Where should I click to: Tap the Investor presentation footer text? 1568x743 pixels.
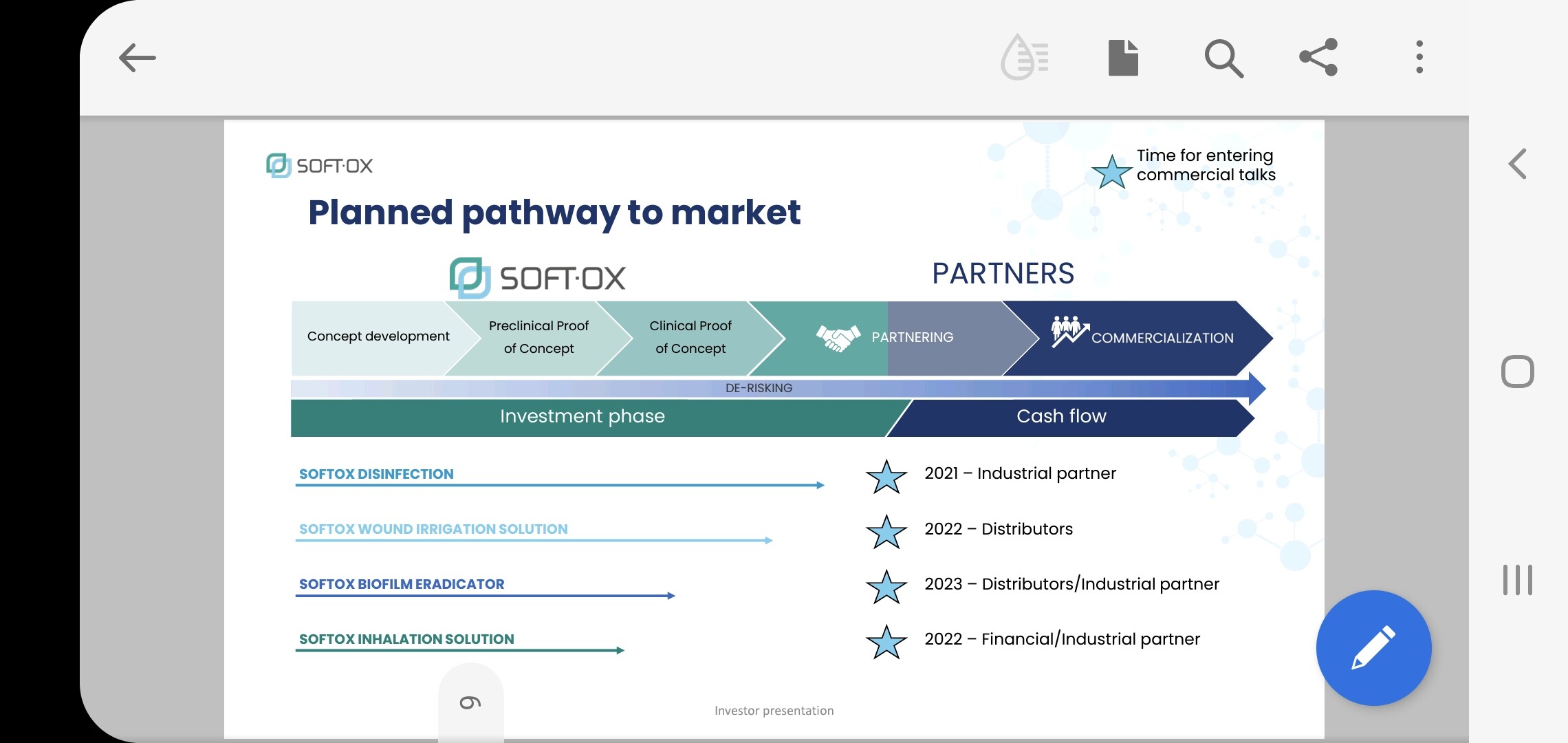point(774,711)
